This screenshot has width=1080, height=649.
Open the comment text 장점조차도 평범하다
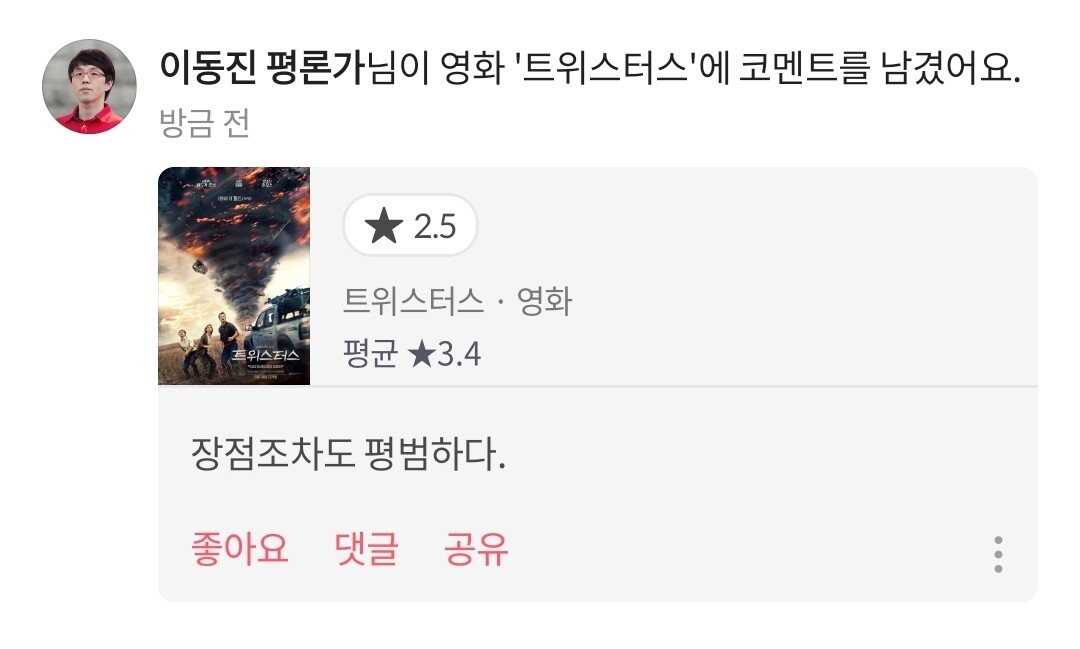(349, 454)
